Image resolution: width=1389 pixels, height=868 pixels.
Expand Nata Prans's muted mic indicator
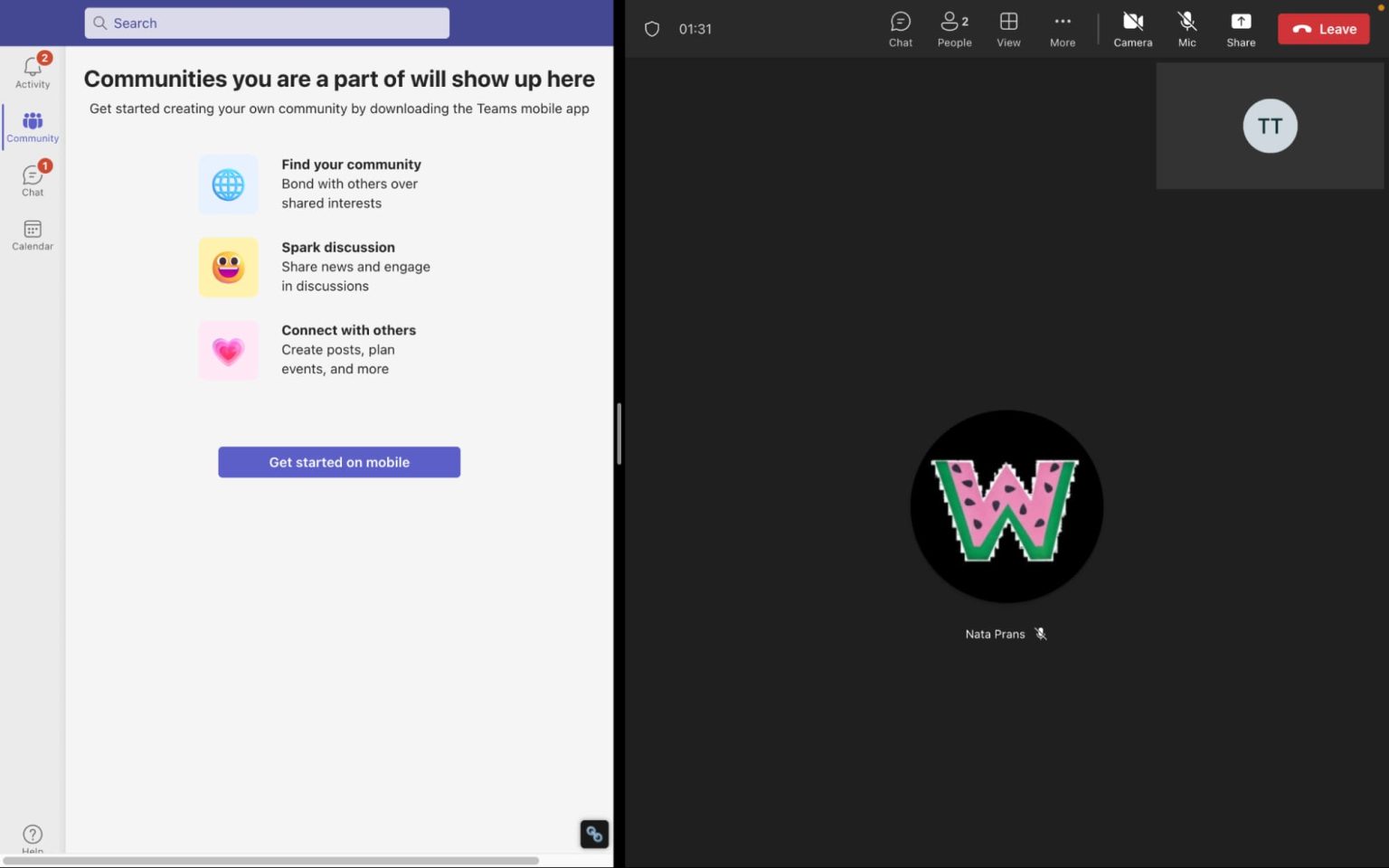1041,634
